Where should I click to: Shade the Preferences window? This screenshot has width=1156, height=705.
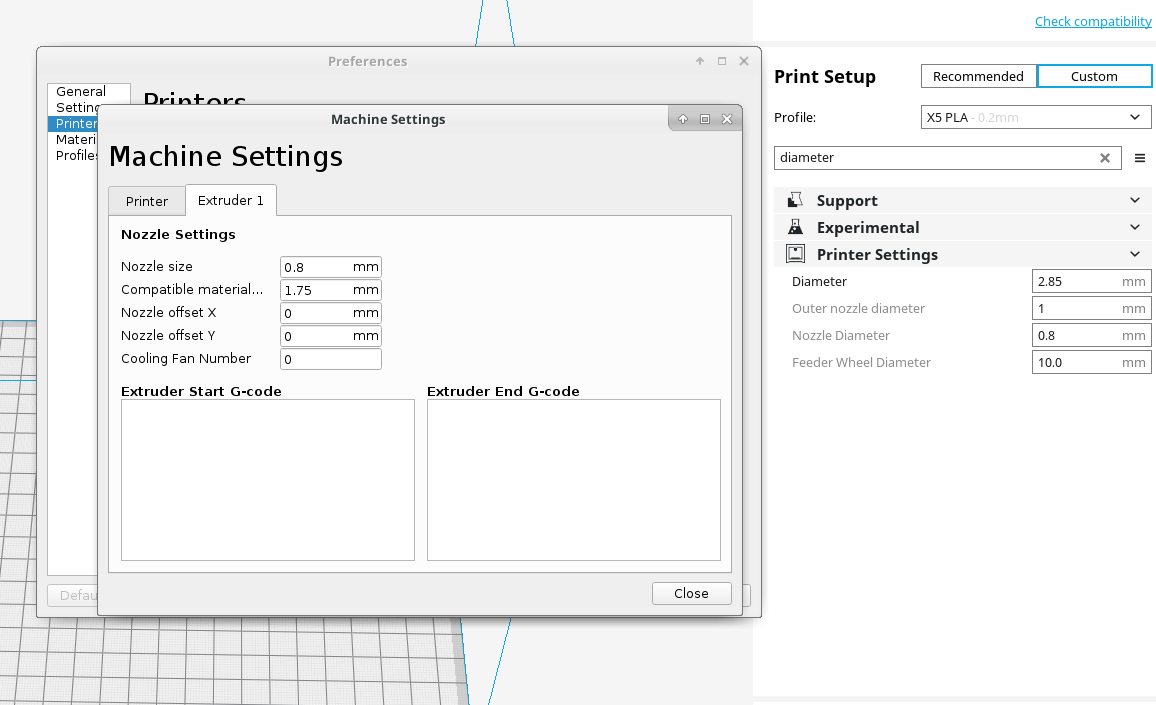(x=700, y=61)
